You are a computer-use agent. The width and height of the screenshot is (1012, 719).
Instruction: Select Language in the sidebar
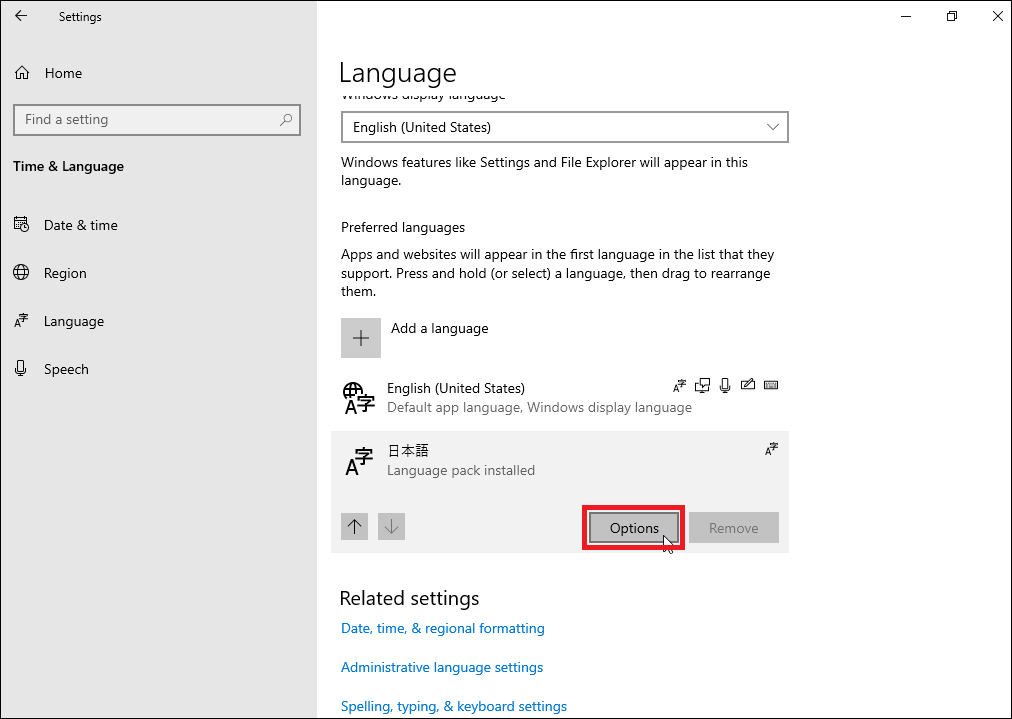click(73, 321)
